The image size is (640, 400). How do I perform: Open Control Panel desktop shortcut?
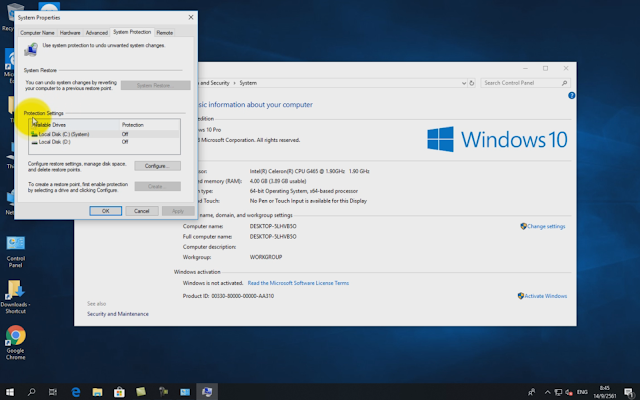click(x=16, y=252)
